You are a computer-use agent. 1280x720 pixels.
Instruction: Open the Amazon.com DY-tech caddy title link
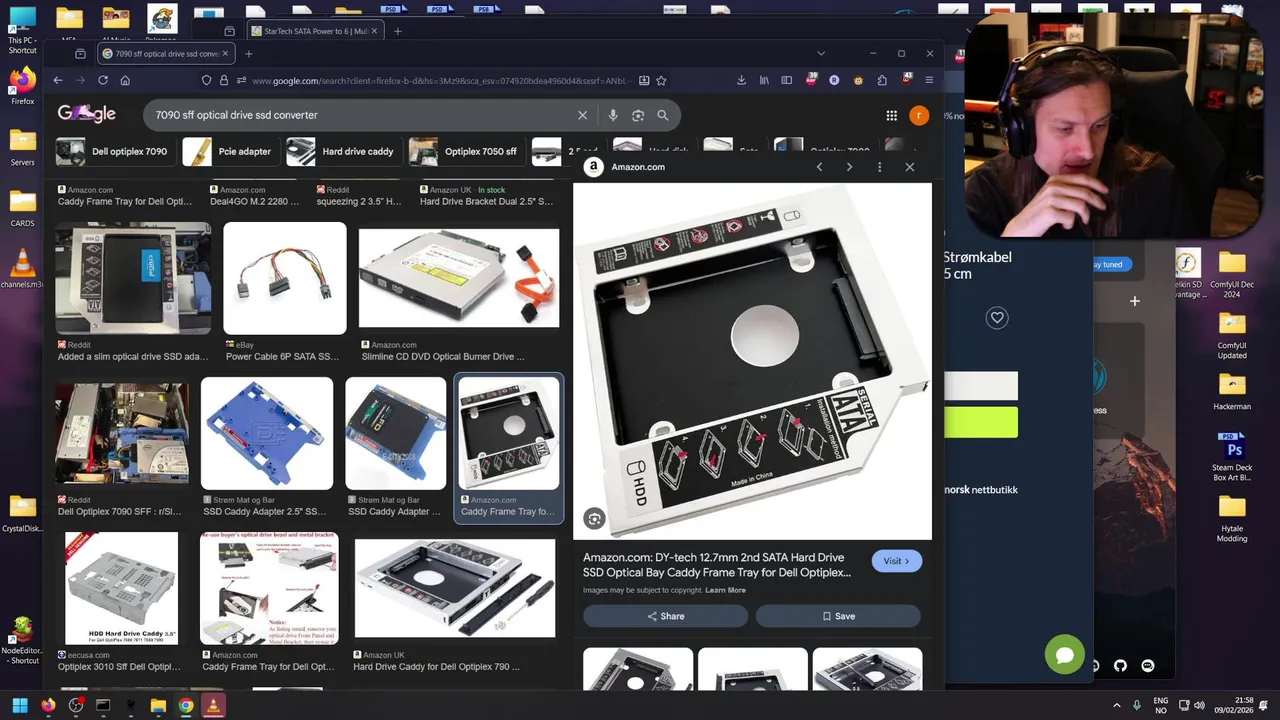tap(717, 565)
